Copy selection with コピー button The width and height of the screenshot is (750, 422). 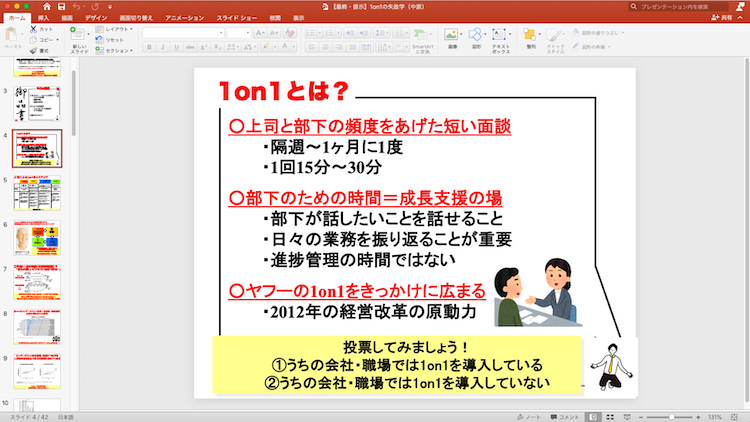(x=42, y=40)
